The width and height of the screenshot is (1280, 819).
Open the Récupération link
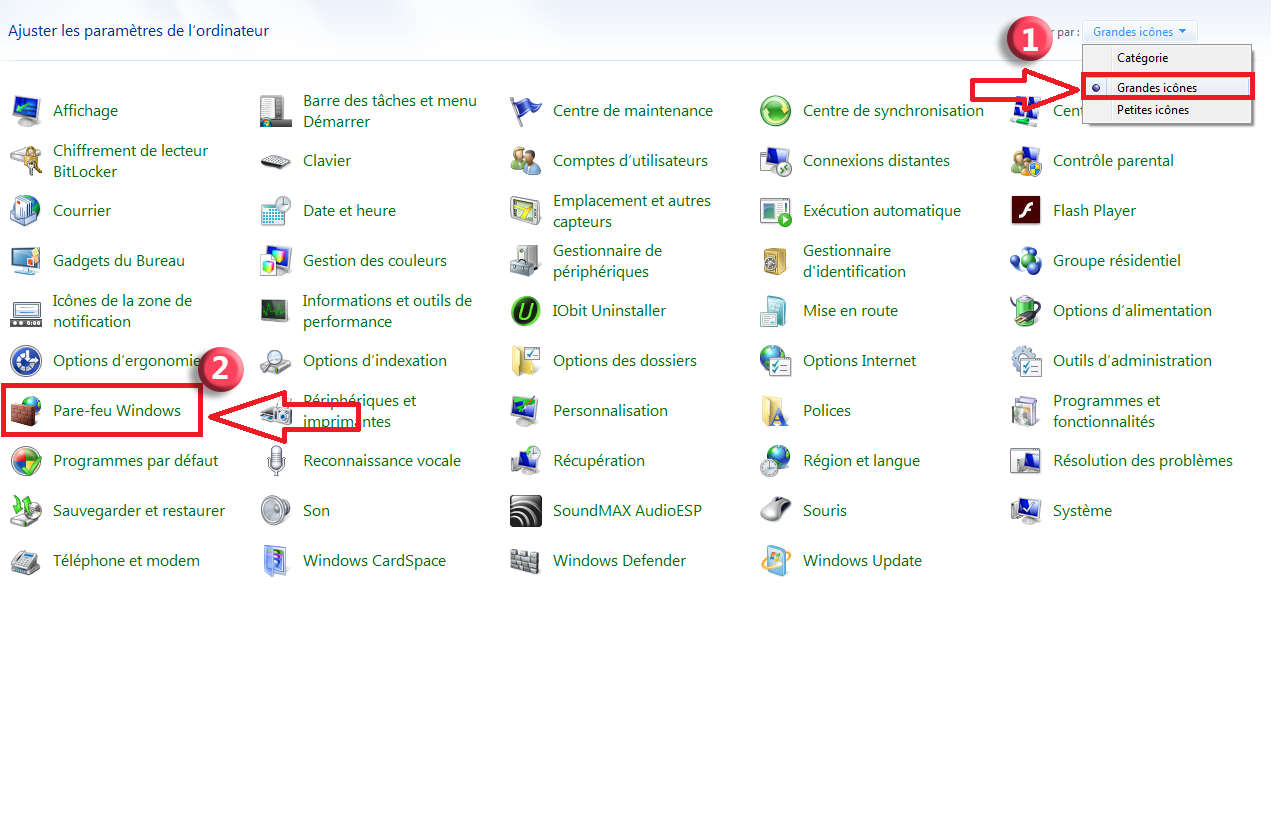(x=599, y=460)
